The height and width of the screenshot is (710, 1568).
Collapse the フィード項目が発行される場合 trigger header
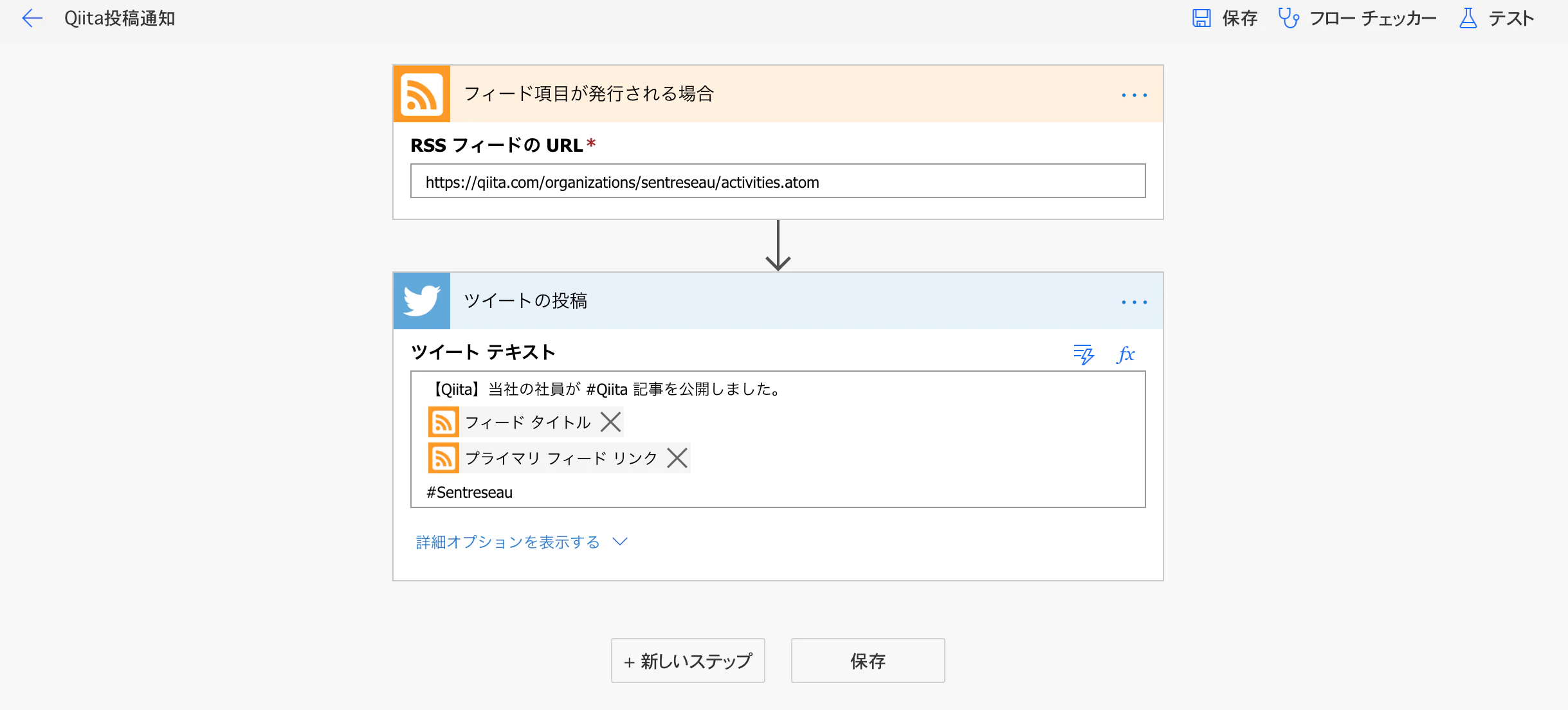tap(778, 94)
